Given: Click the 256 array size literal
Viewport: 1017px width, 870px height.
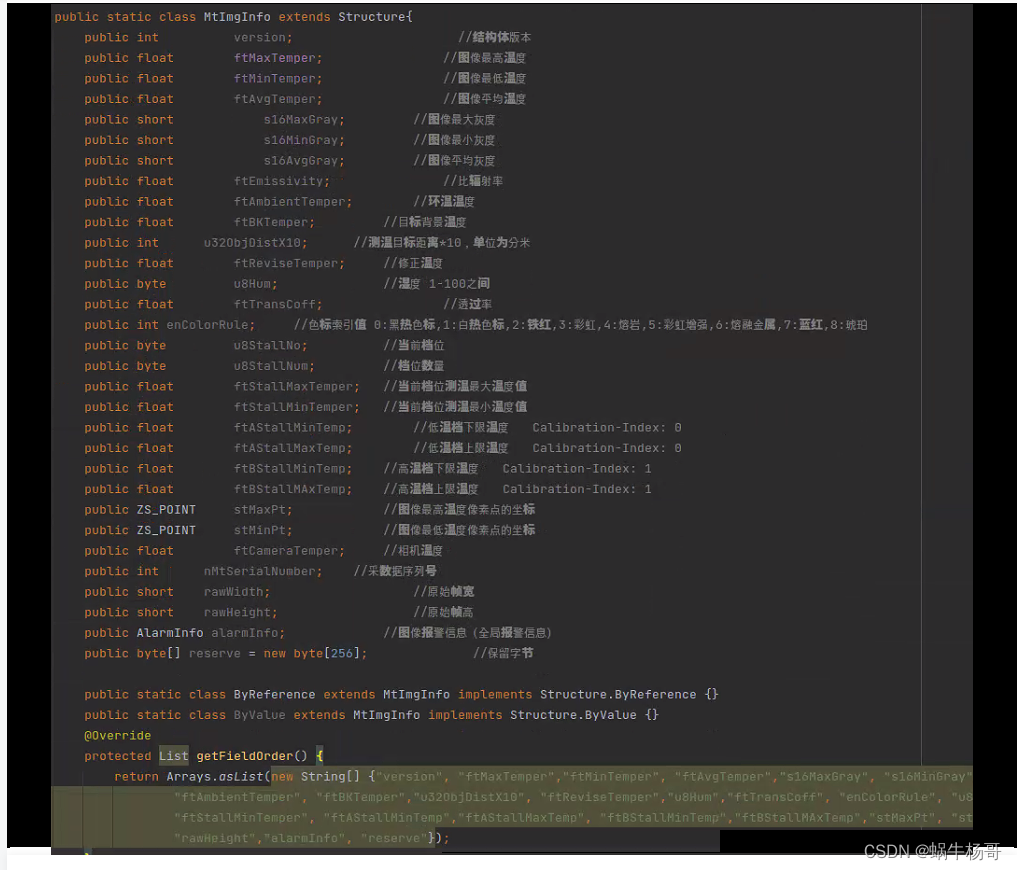Looking at the screenshot, I should pyautogui.click(x=342, y=654).
